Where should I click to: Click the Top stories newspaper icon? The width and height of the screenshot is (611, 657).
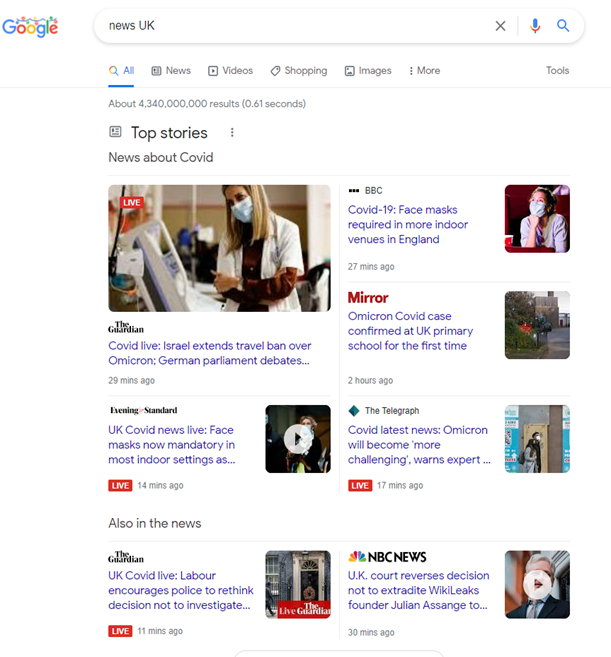(115, 132)
